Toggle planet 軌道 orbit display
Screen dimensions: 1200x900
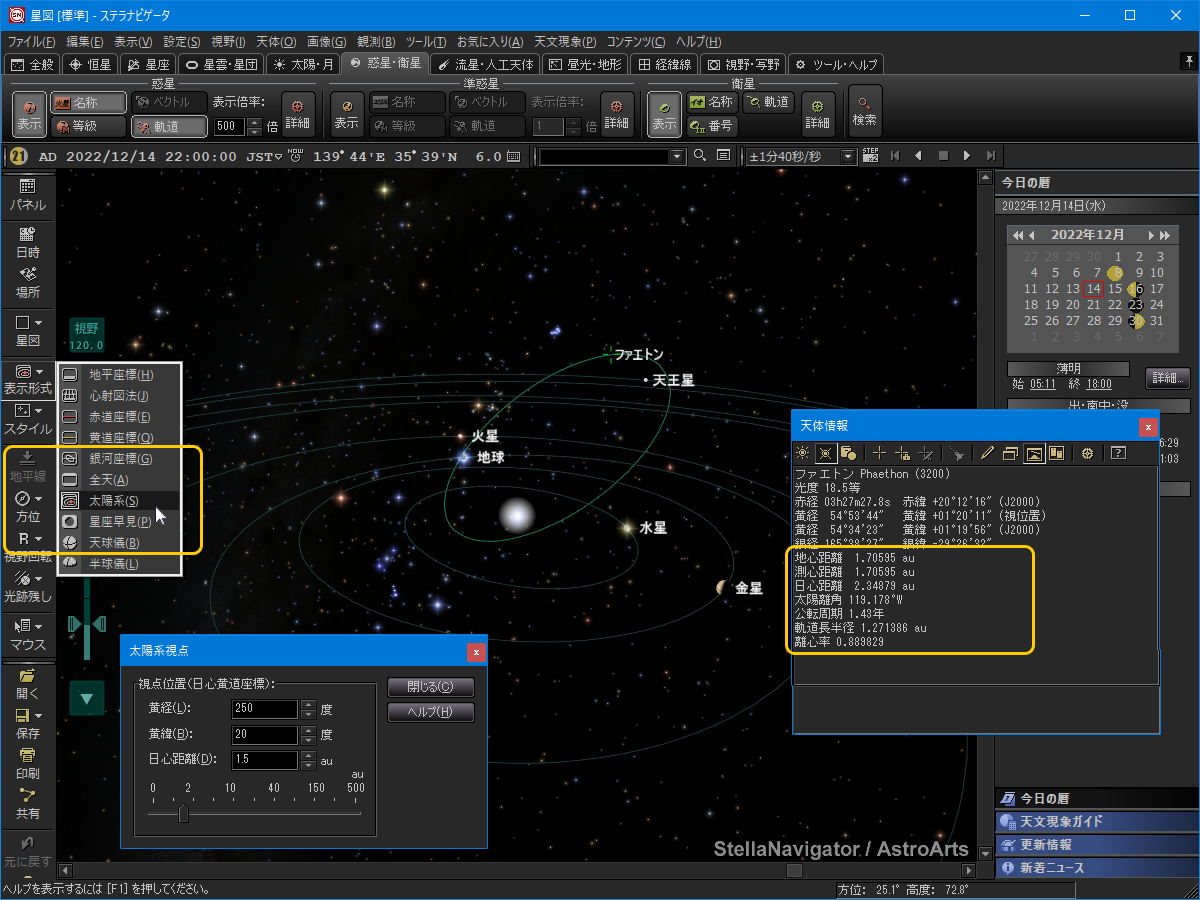168,127
